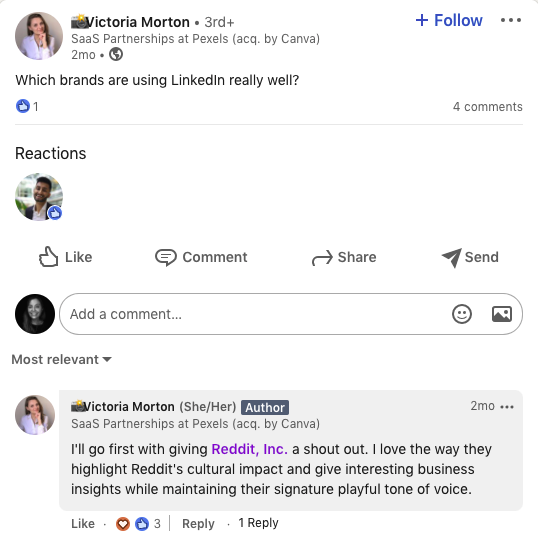Image resolution: width=538 pixels, height=542 pixels.
Task: Open the emoji picker smiley icon
Action: 462,314
